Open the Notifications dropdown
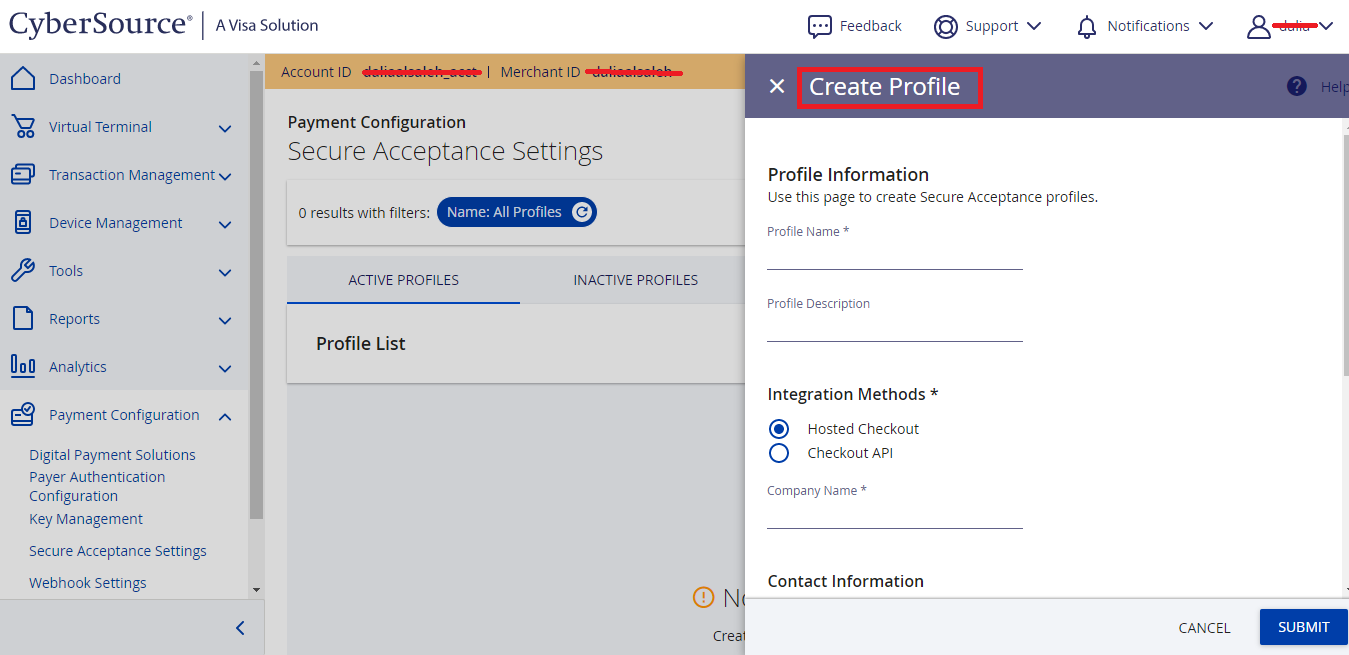 [x=1206, y=26]
